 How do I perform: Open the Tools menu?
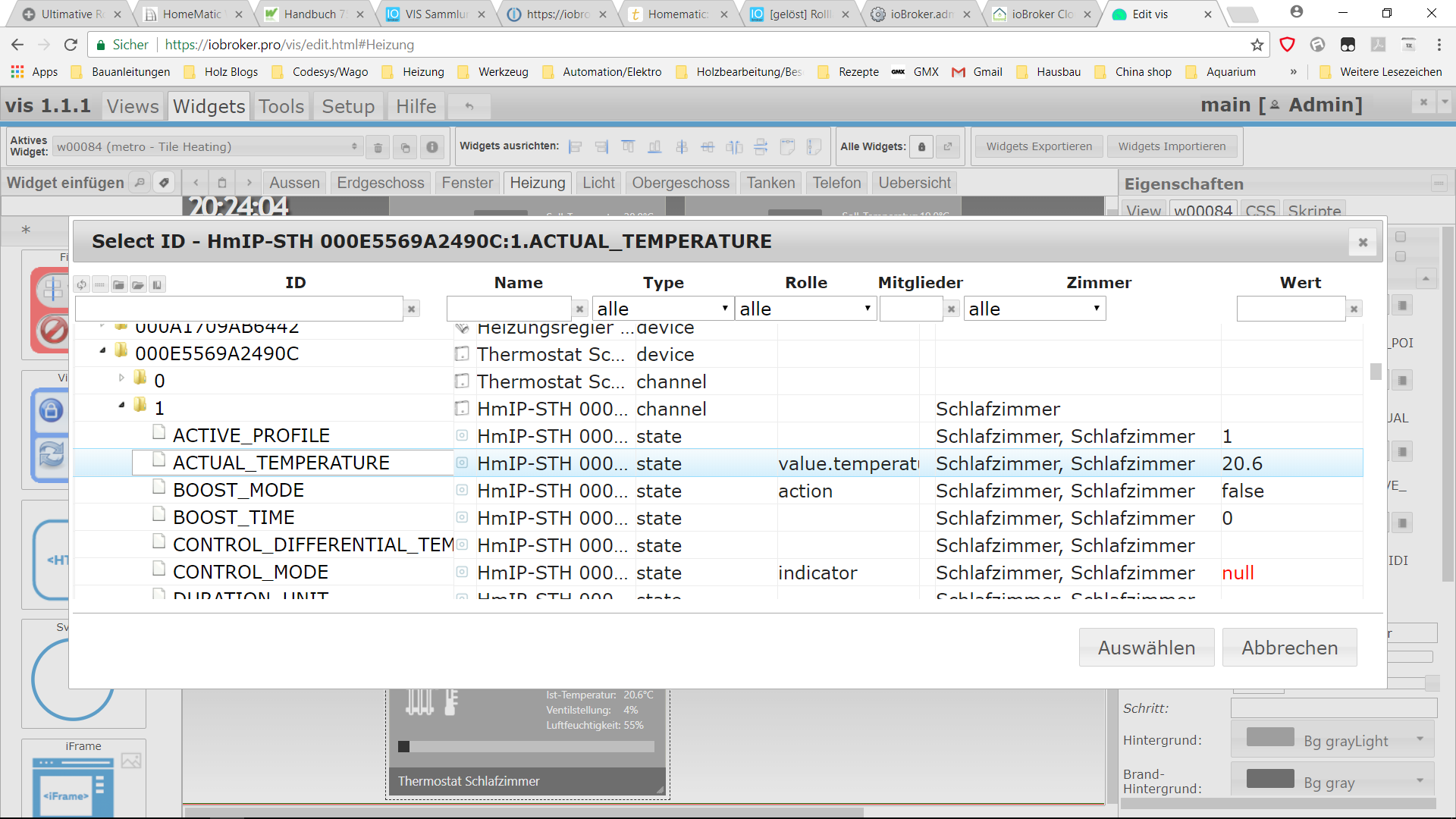(281, 106)
